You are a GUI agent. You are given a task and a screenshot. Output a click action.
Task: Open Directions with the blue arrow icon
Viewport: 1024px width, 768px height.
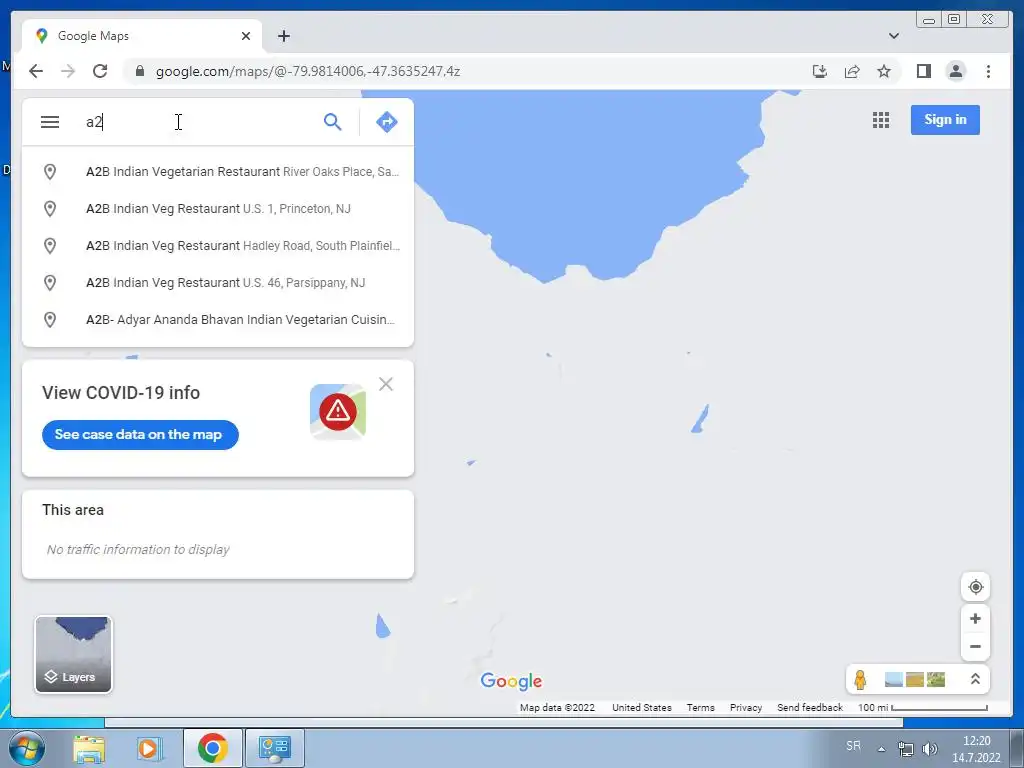click(x=387, y=121)
